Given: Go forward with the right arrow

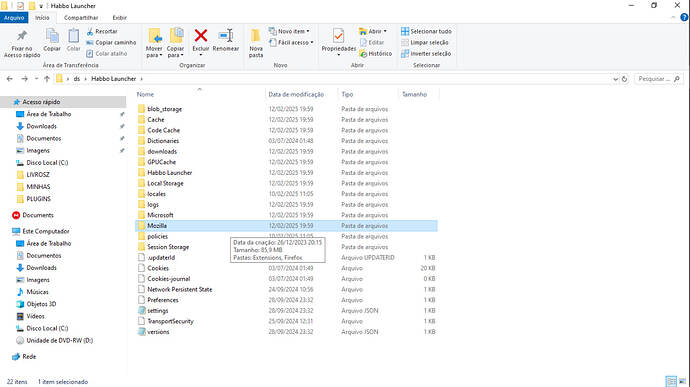Looking at the screenshot, I should pos(25,79).
